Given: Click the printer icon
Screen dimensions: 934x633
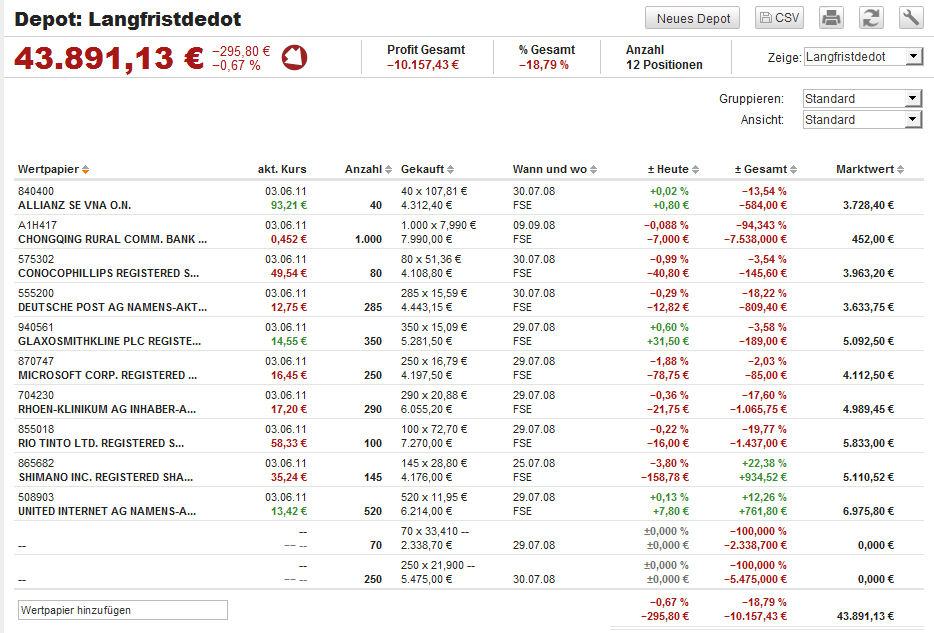Looking at the screenshot, I should pos(831,18).
